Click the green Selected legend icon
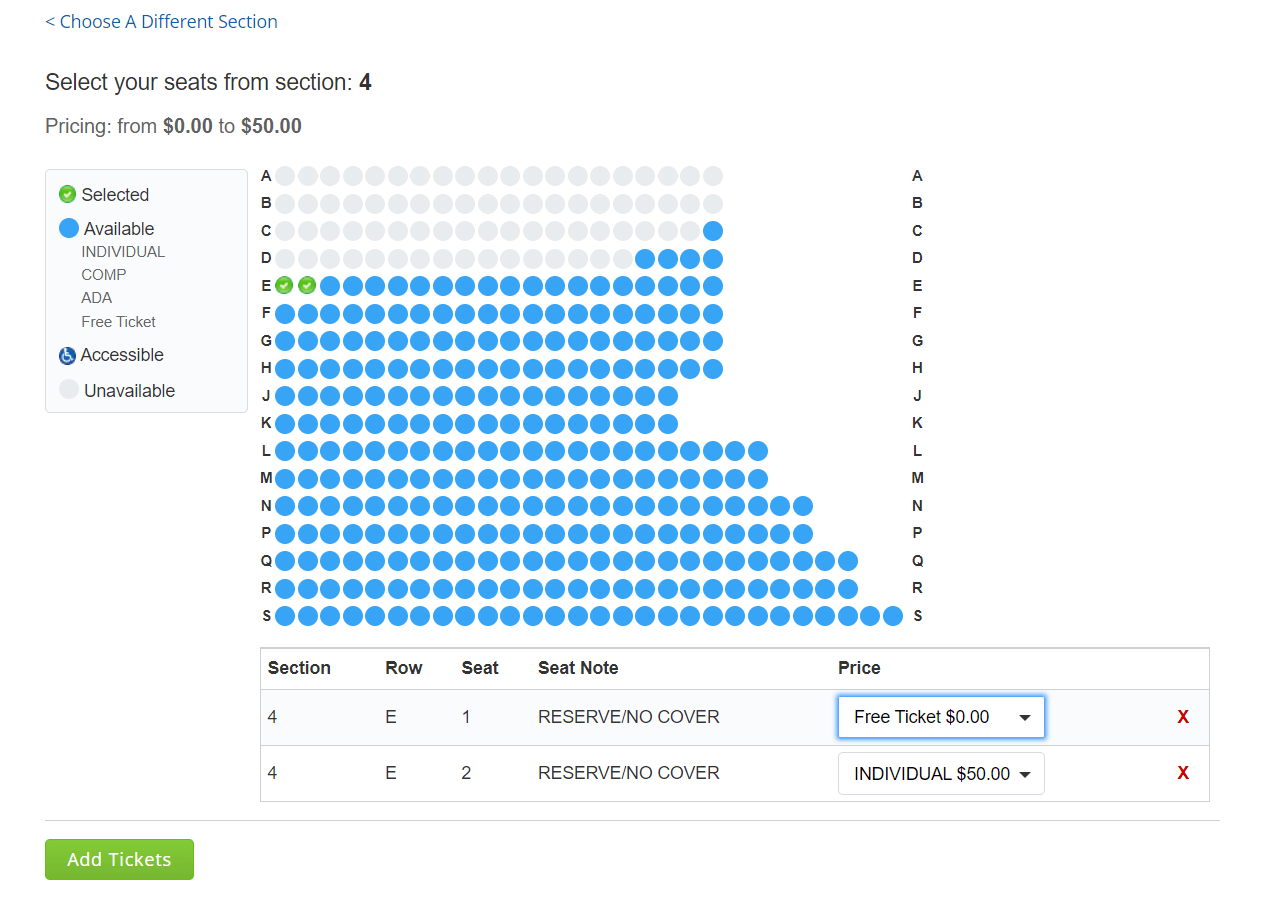Viewport: 1267px width, 901px height. pyautogui.click(x=66, y=194)
